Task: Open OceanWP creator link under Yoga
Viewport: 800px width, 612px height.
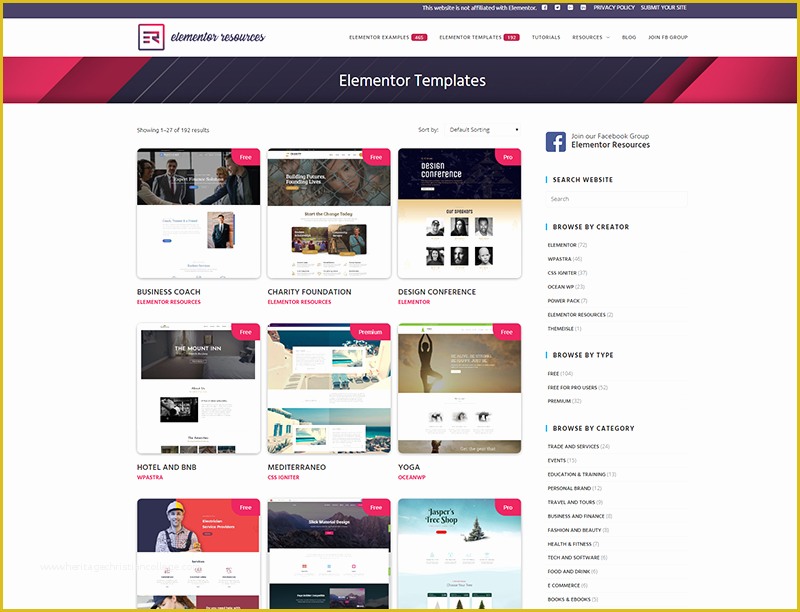Action: point(411,478)
